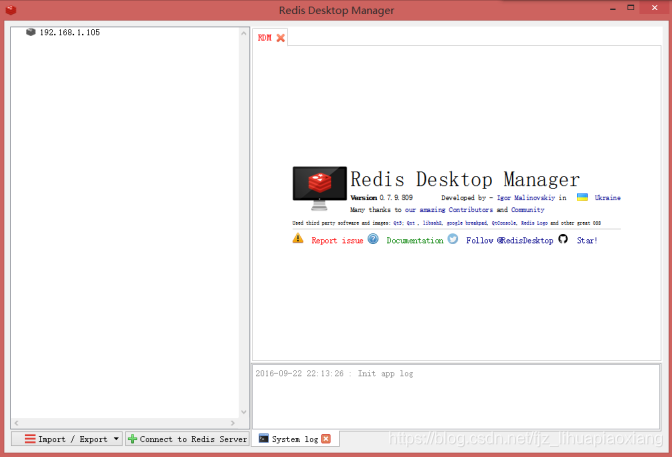Select the System log tab
This screenshot has width=672, height=457.
(294, 439)
